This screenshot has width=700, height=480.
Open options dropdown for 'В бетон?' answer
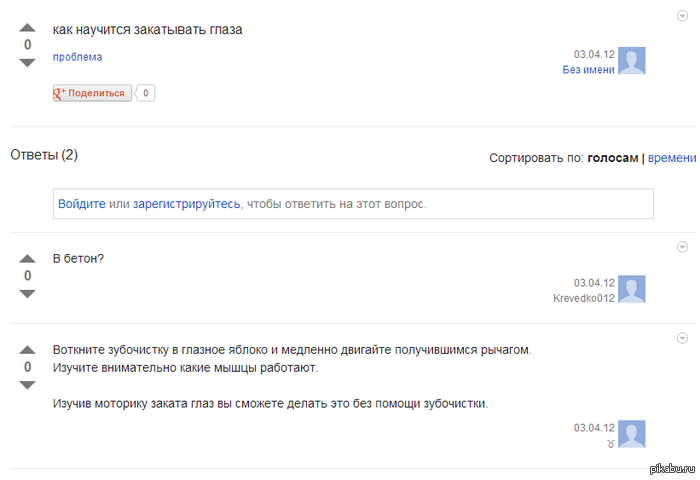(x=683, y=246)
